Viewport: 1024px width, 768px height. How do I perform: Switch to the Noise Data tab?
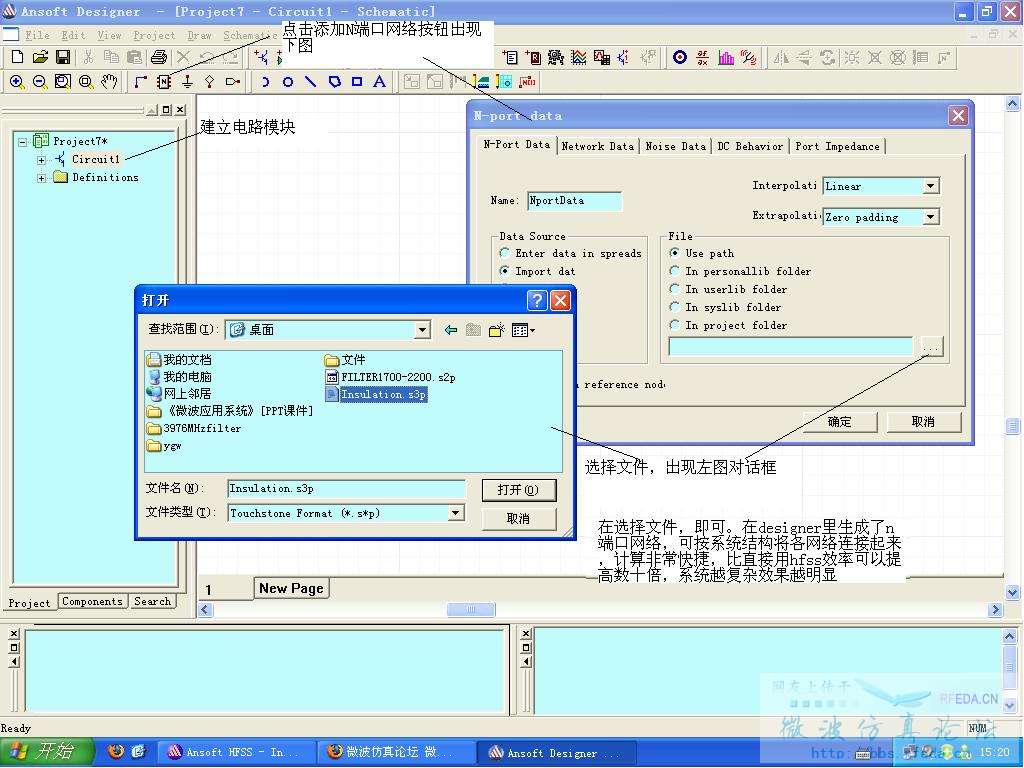point(675,146)
